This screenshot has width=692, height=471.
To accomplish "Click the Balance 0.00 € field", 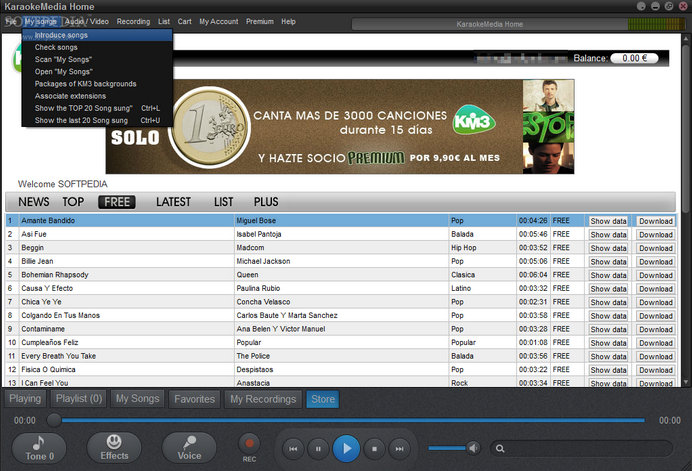I will tap(635, 58).
